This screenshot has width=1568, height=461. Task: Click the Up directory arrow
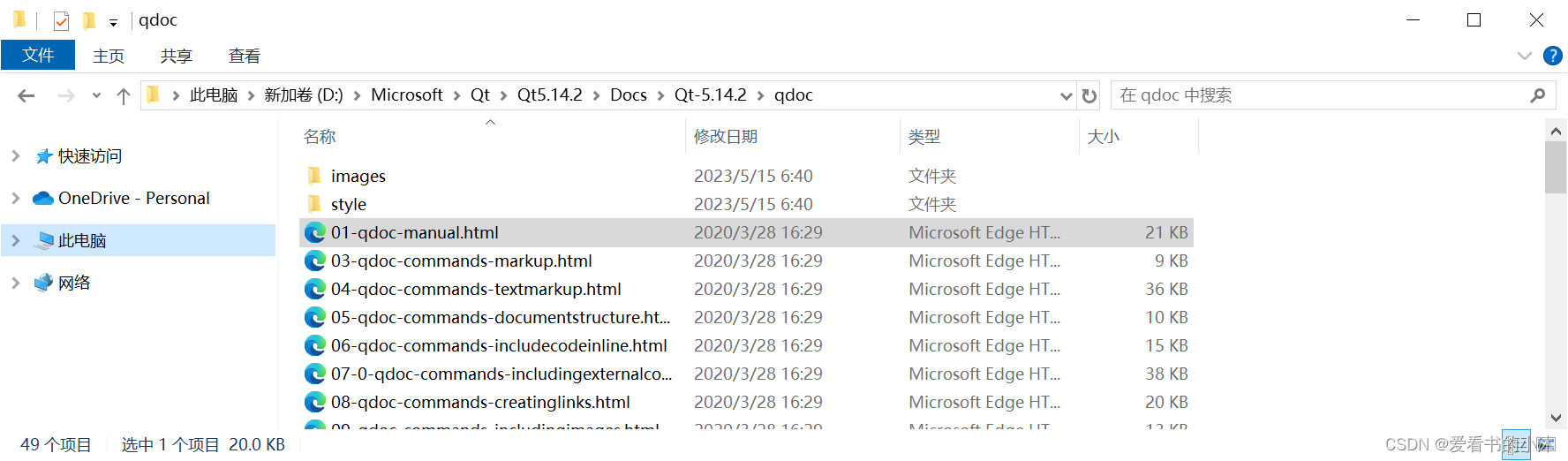point(124,95)
